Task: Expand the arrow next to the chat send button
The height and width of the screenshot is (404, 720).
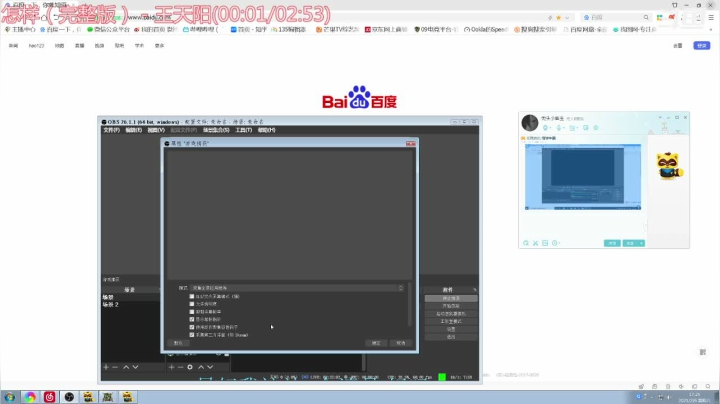Action: (x=641, y=243)
